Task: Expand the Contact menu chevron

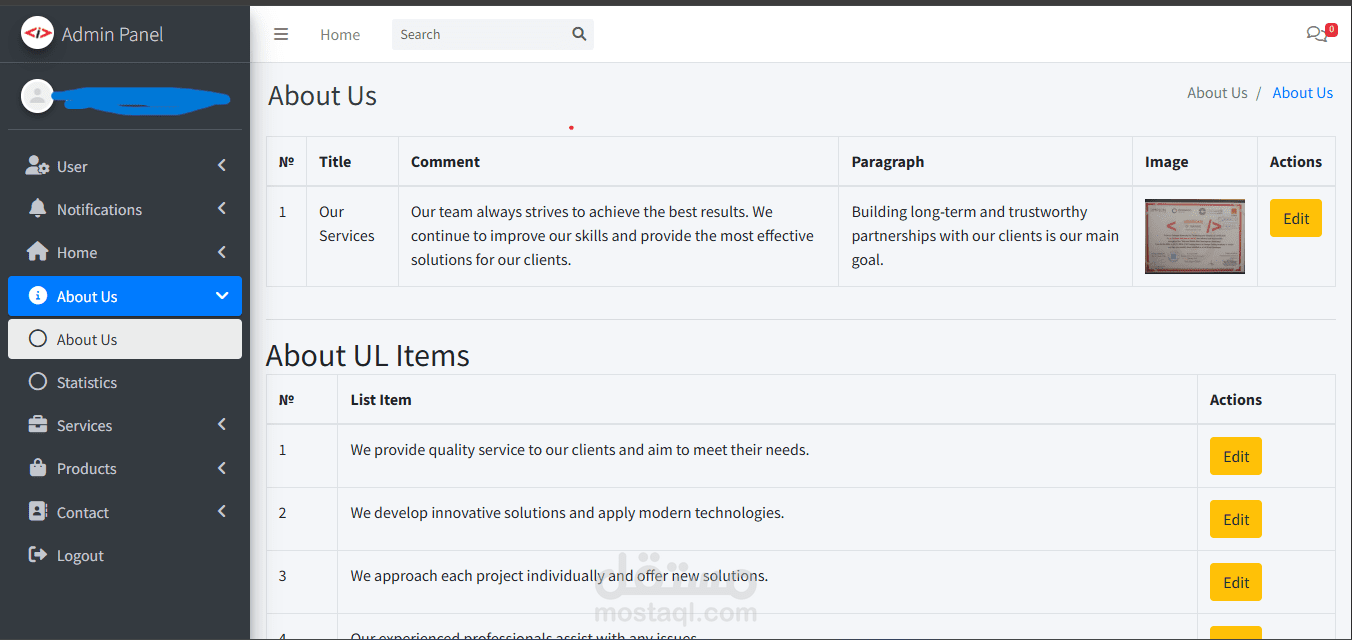Action: coord(222,512)
